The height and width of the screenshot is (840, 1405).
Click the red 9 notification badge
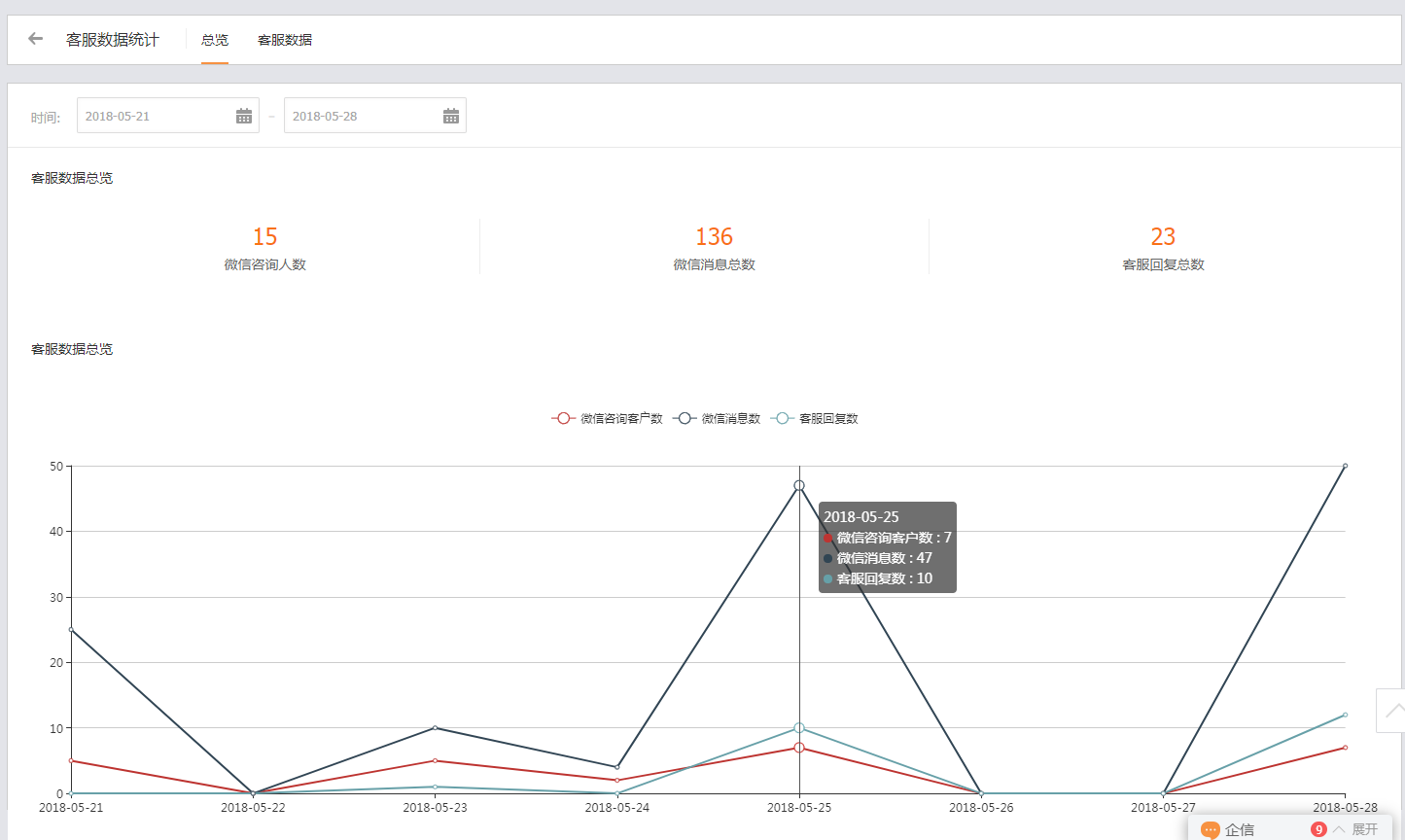(1318, 829)
